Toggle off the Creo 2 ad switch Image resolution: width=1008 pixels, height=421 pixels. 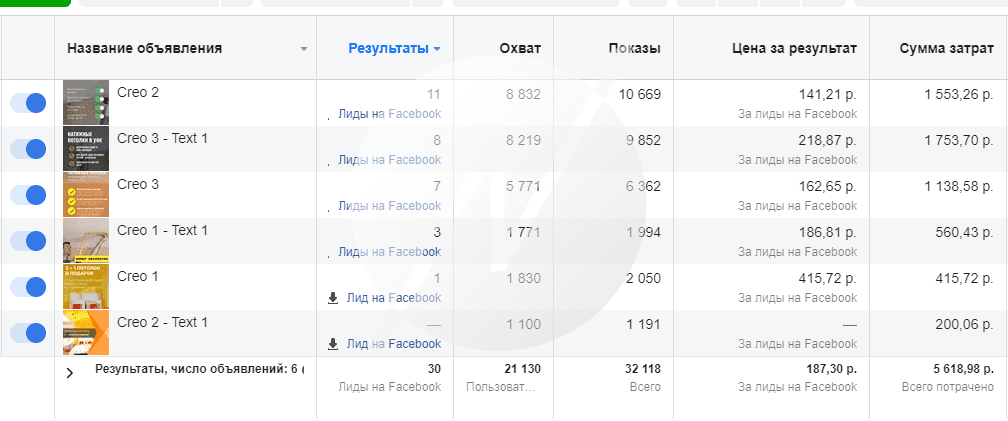pos(28,103)
